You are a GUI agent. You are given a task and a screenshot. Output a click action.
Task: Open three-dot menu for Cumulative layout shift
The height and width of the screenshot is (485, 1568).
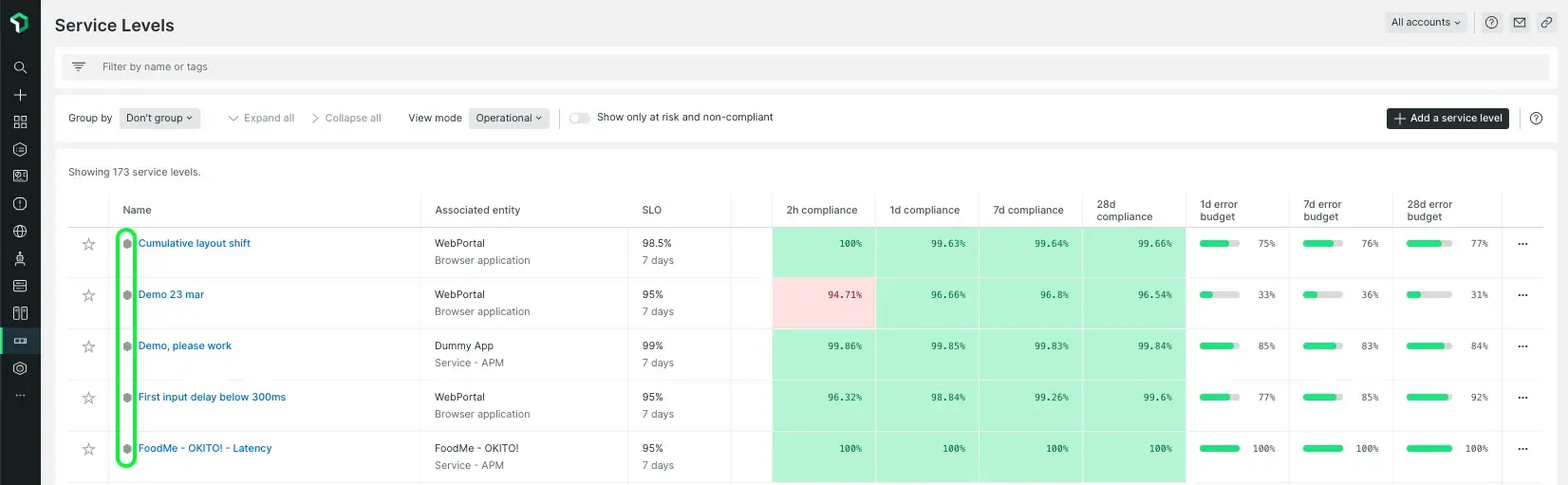(1522, 244)
